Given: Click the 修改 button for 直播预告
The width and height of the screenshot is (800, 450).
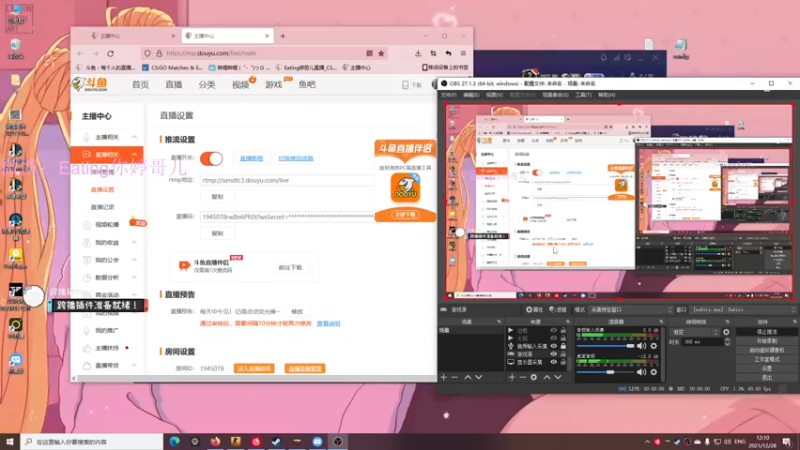Looking at the screenshot, I should pyautogui.click(x=297, y=311).
